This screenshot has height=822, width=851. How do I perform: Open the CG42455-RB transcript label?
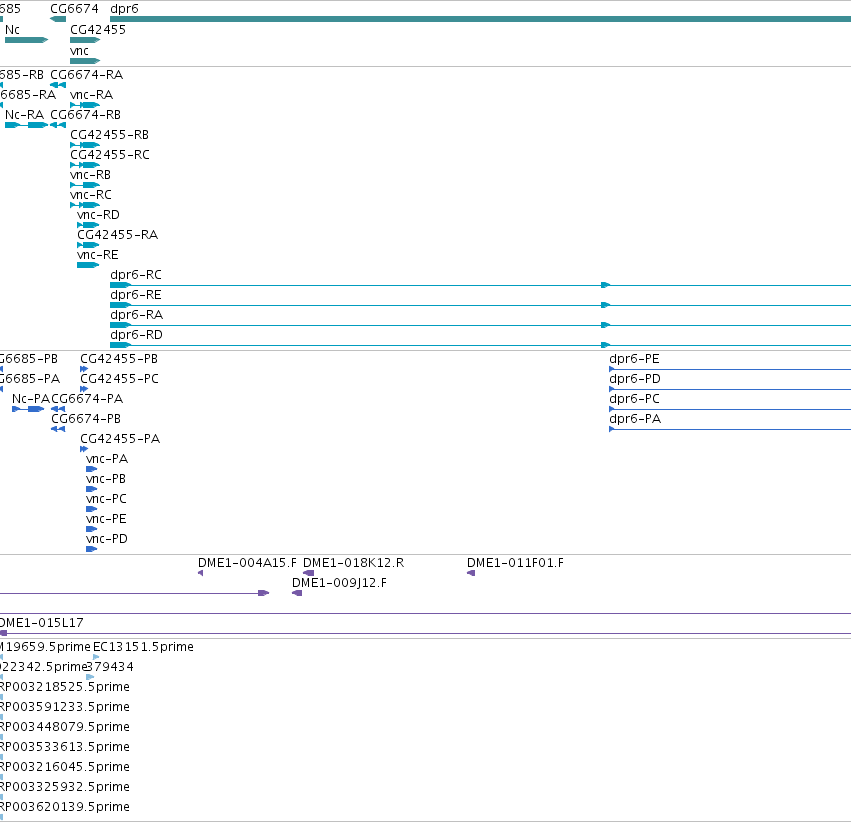pyautogui.click(x=109, y=135)
